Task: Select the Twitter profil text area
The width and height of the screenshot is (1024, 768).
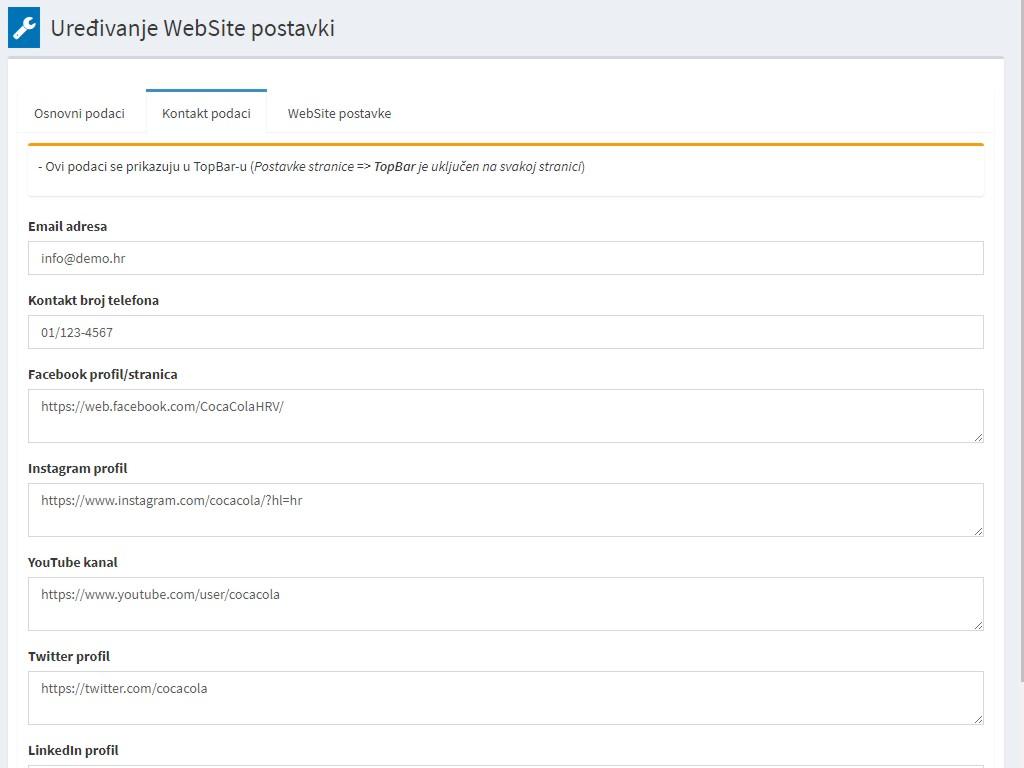Action: (505, 697)
